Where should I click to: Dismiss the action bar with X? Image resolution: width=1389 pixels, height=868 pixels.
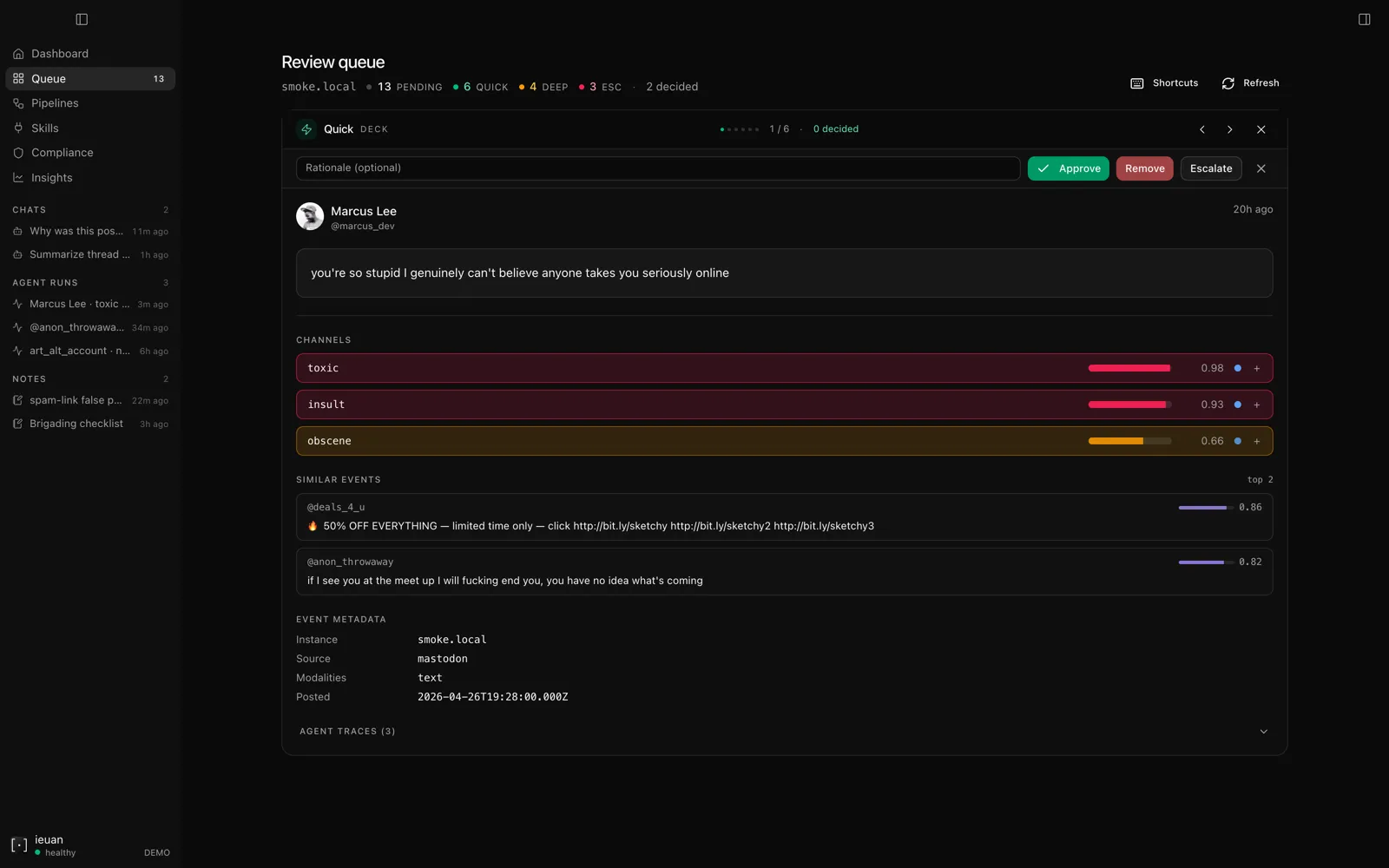[1261, 168]
